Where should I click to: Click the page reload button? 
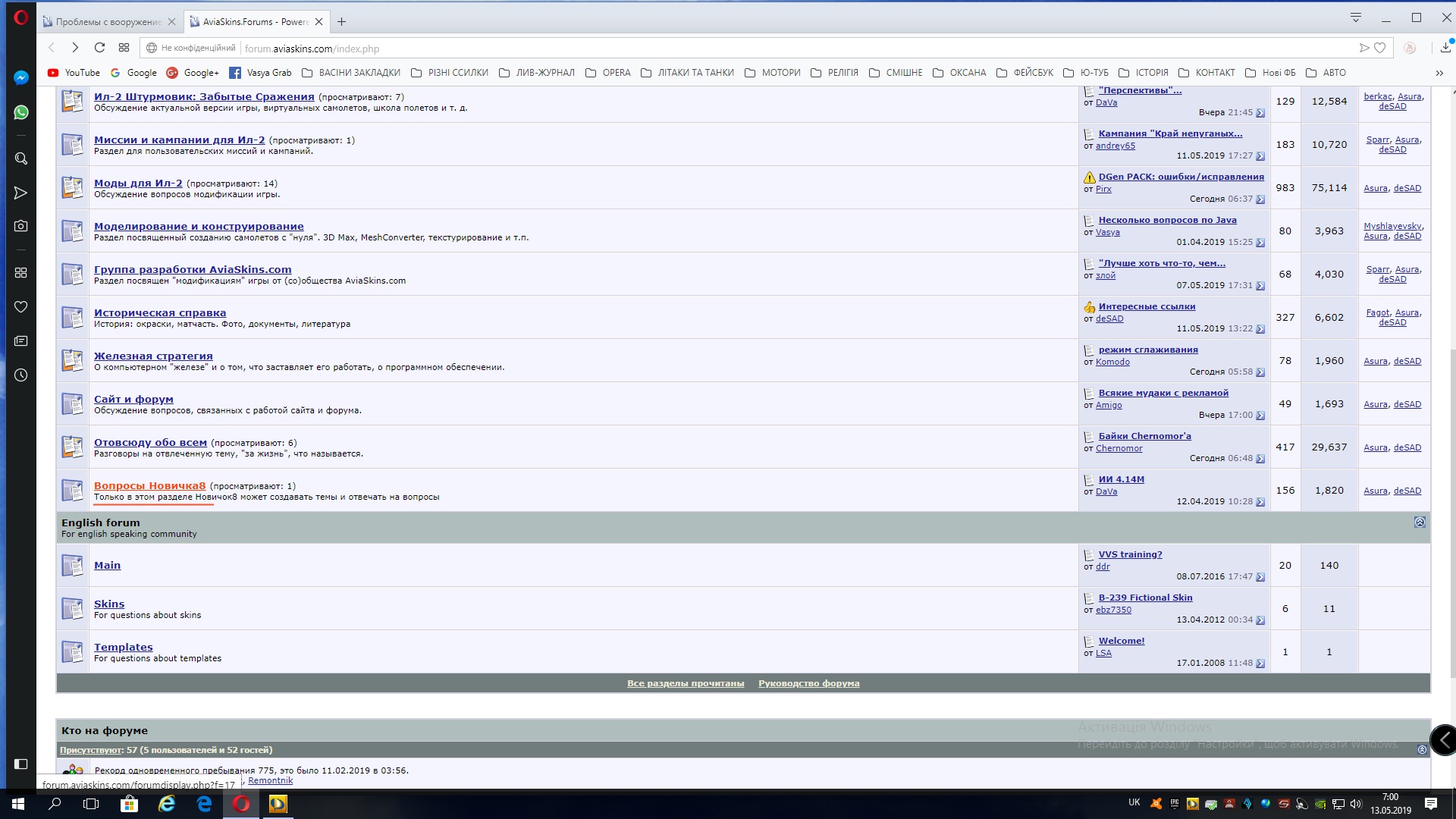pos(99,48)
